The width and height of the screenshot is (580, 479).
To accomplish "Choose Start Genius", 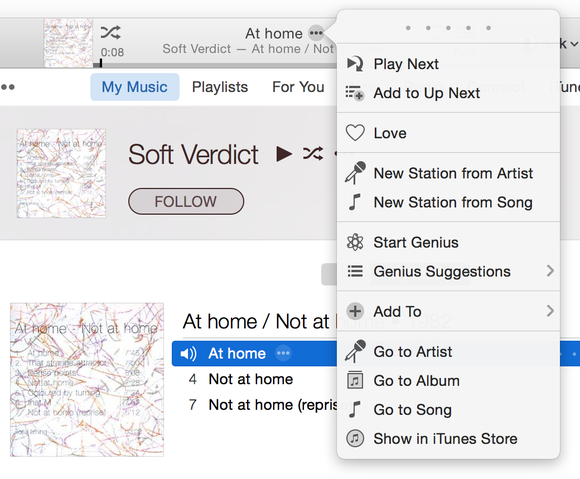I will (448, 243).
